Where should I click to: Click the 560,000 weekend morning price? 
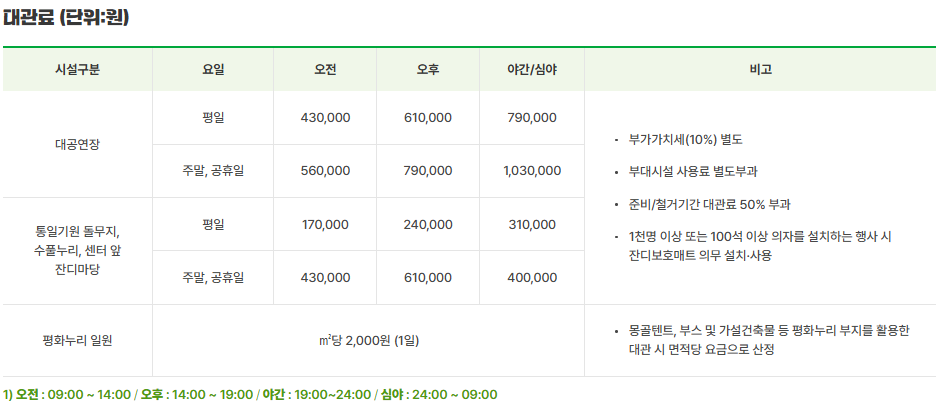(x=325, y=171)
